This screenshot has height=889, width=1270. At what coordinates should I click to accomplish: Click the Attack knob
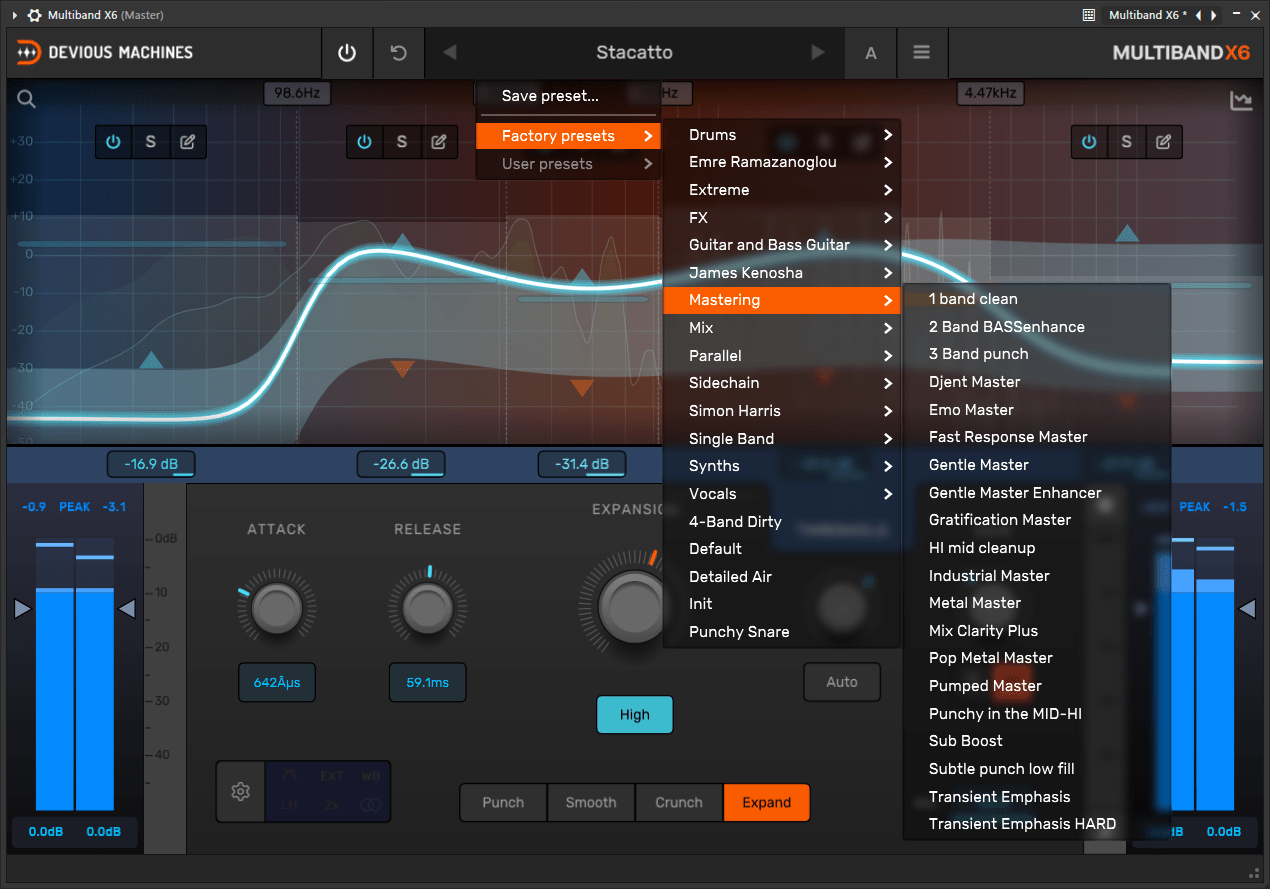pyautogui.click(x=276, y=608)
